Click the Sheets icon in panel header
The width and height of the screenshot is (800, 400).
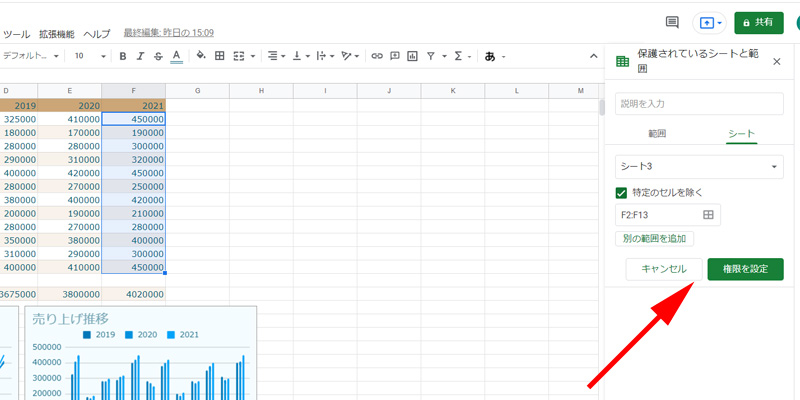tap(622, 62)
